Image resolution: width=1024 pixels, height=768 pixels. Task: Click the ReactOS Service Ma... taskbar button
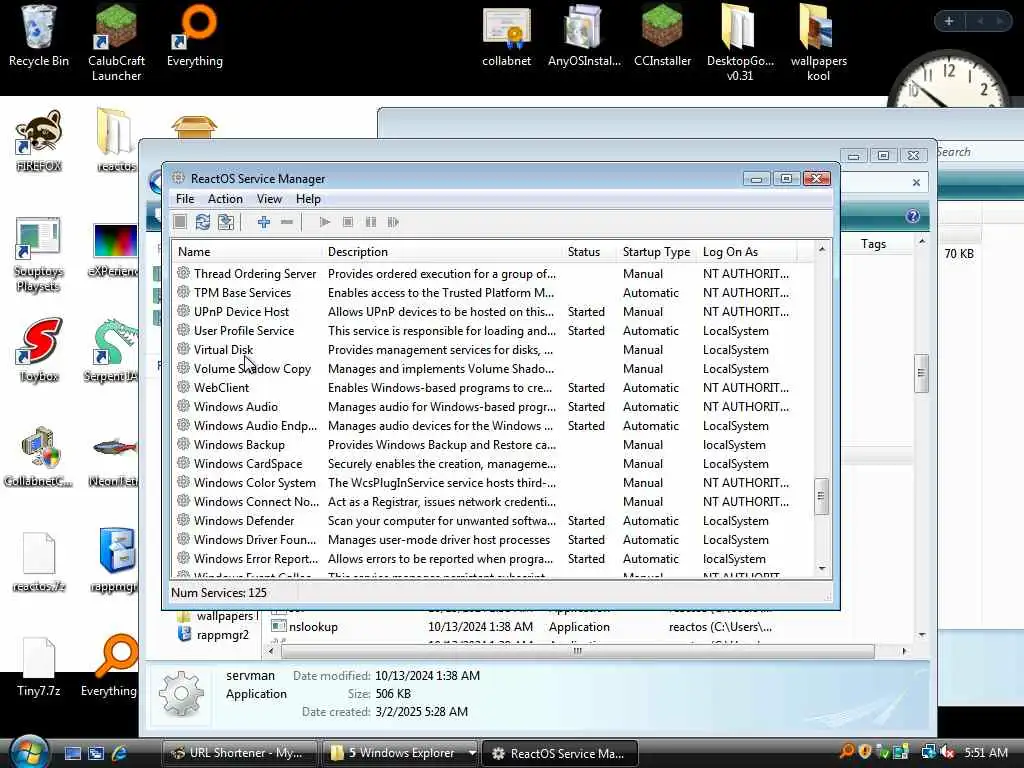tap(559, 753)
